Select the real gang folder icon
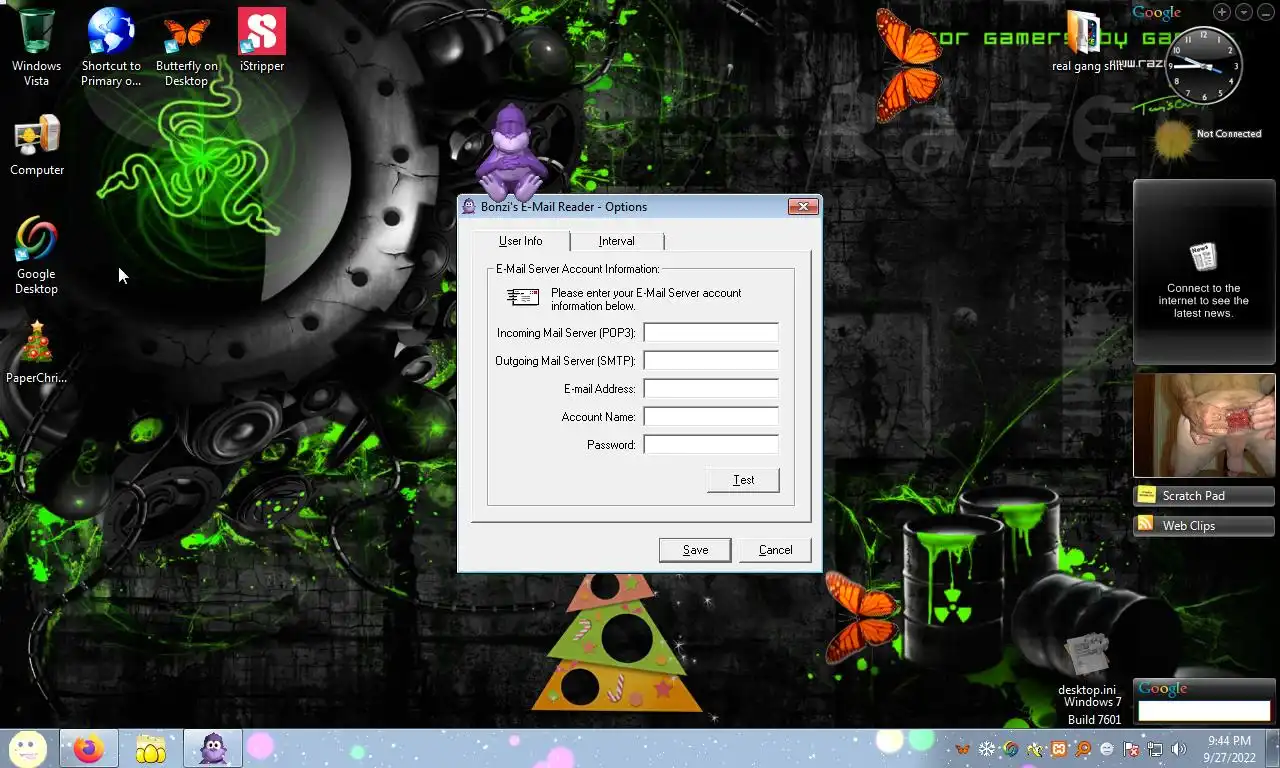This screenshot has height=768, width=1280. pos(1086,41)
